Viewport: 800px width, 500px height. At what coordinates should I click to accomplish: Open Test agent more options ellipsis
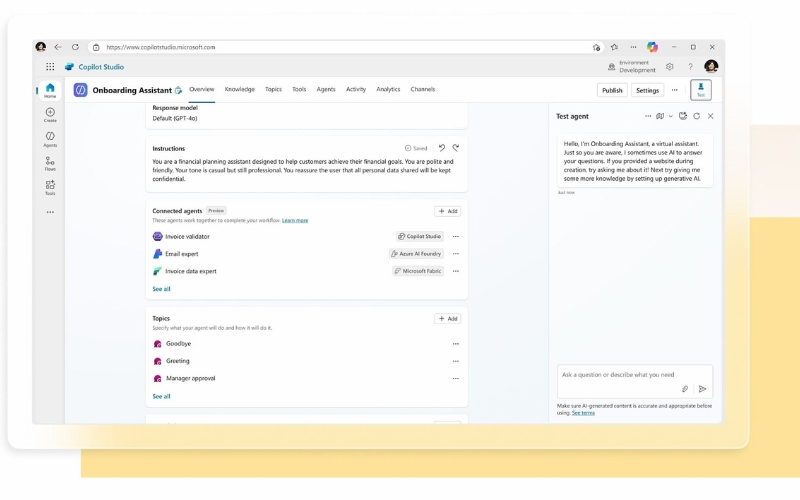tap(648, 116)
